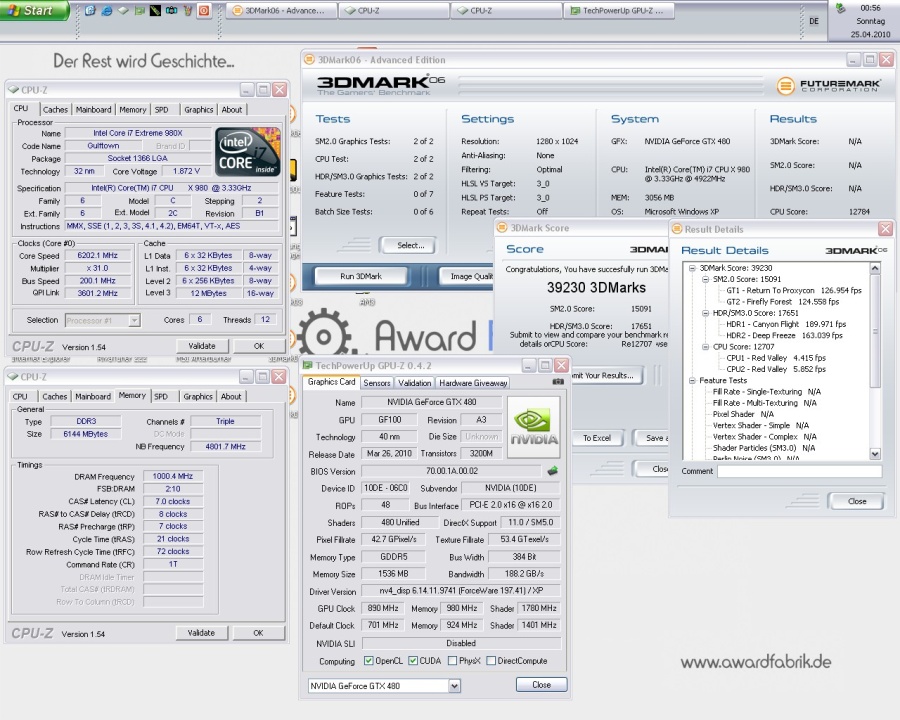Click the 00:56 taskbar clock
This screenshot has height=720, width=900.
(870, 8)
